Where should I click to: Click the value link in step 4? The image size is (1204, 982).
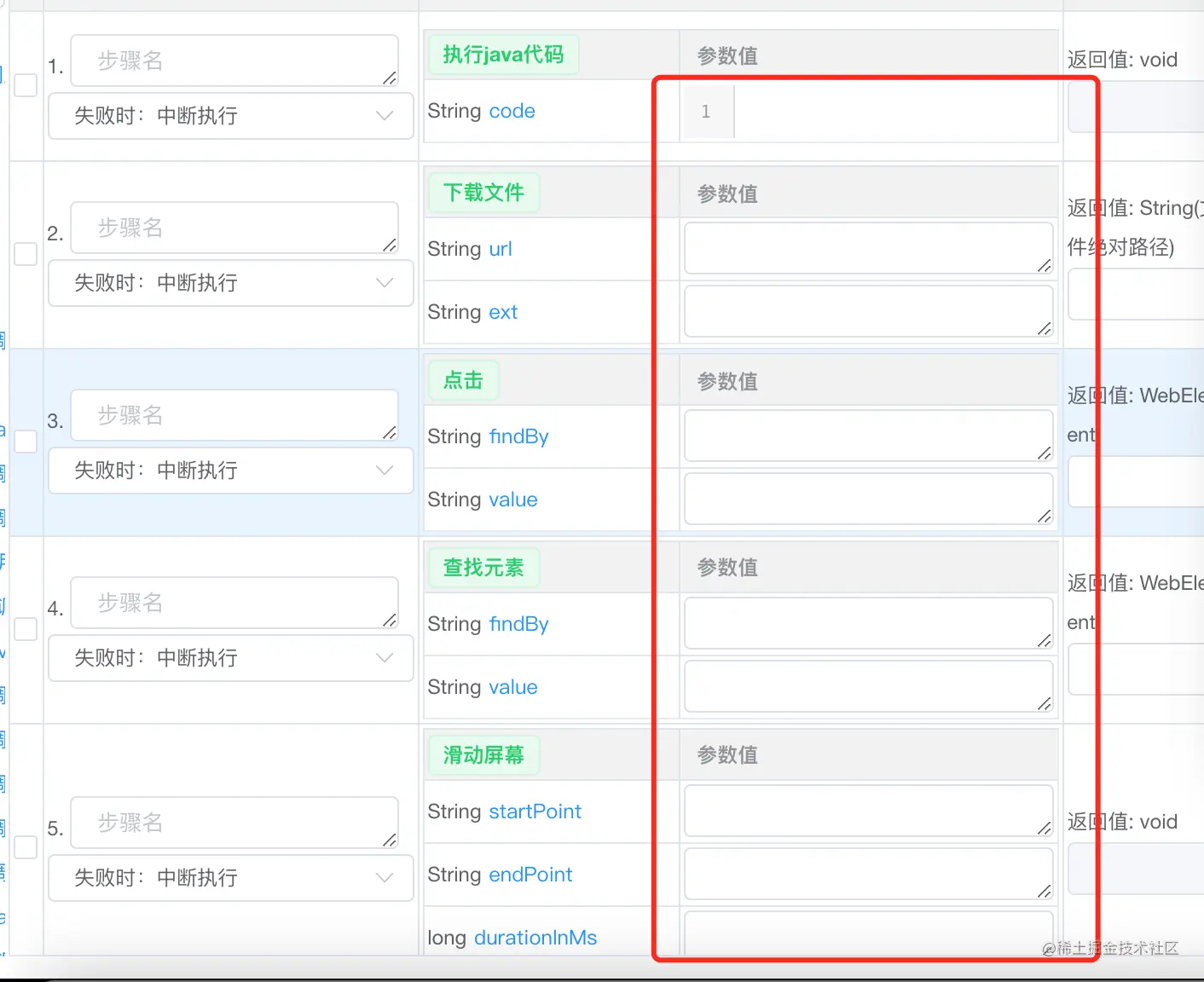click(512, 687)
